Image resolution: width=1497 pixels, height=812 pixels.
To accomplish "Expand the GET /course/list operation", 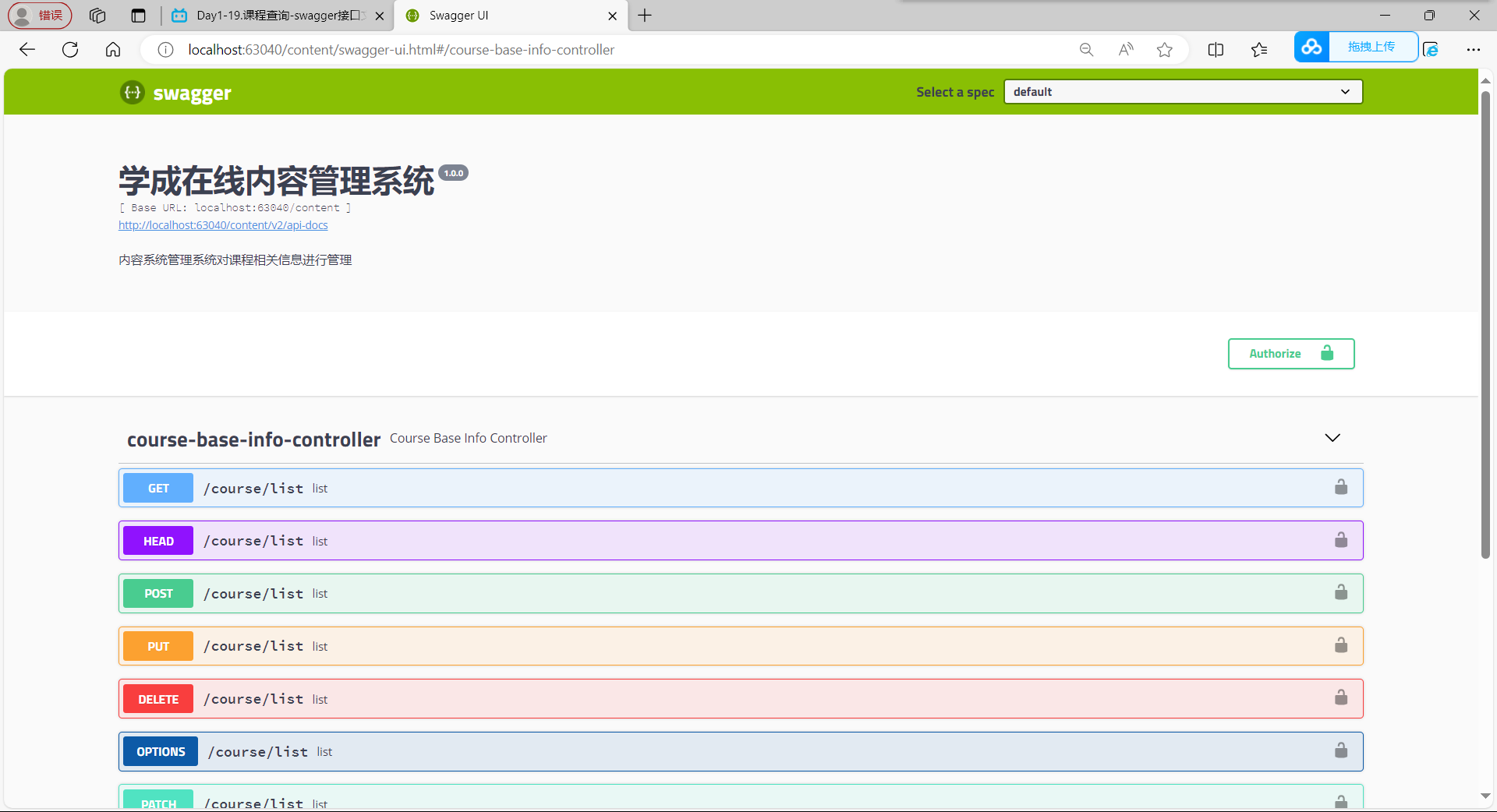I will coord(741,488).
